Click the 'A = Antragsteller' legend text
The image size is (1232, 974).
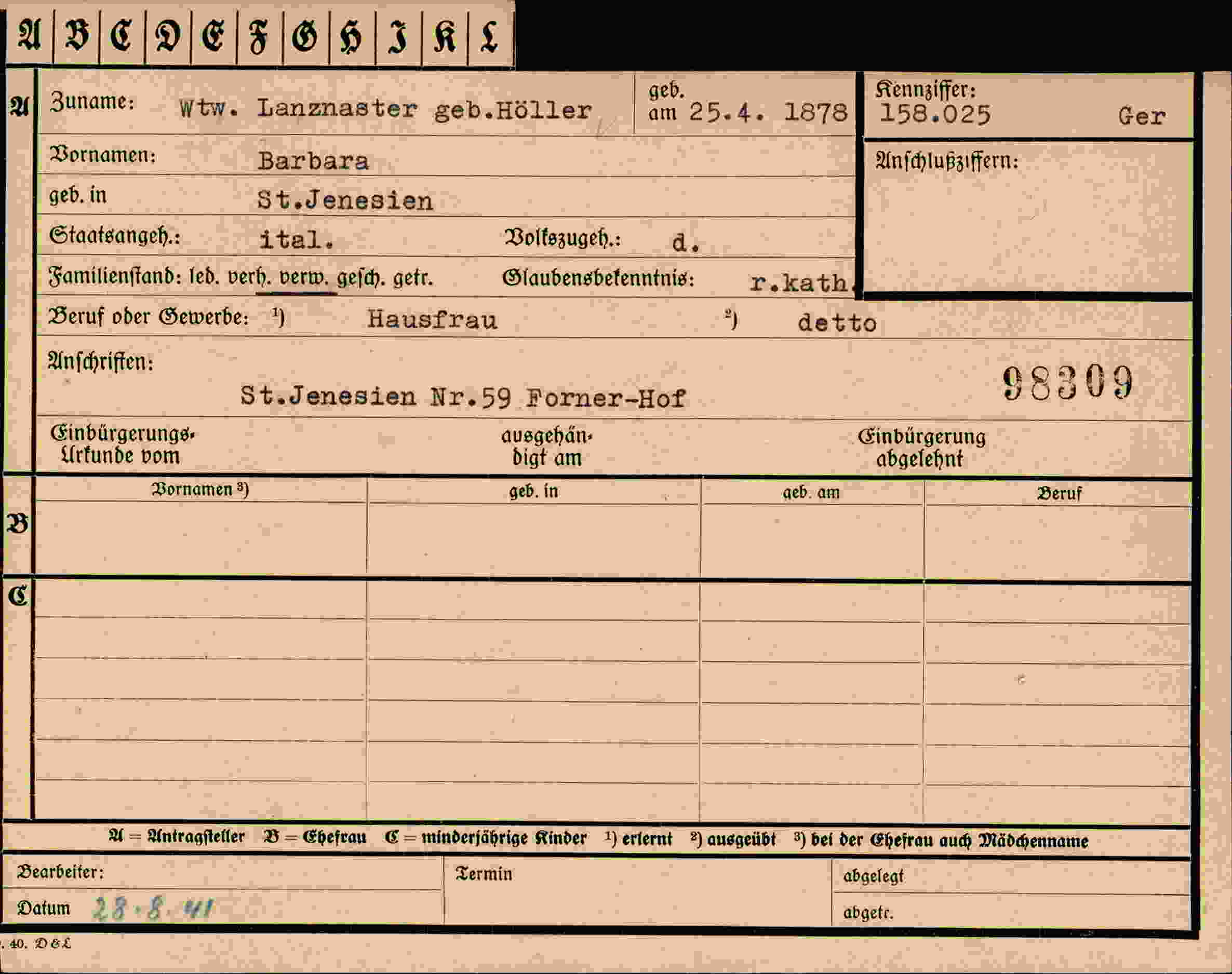coord(177,836)
